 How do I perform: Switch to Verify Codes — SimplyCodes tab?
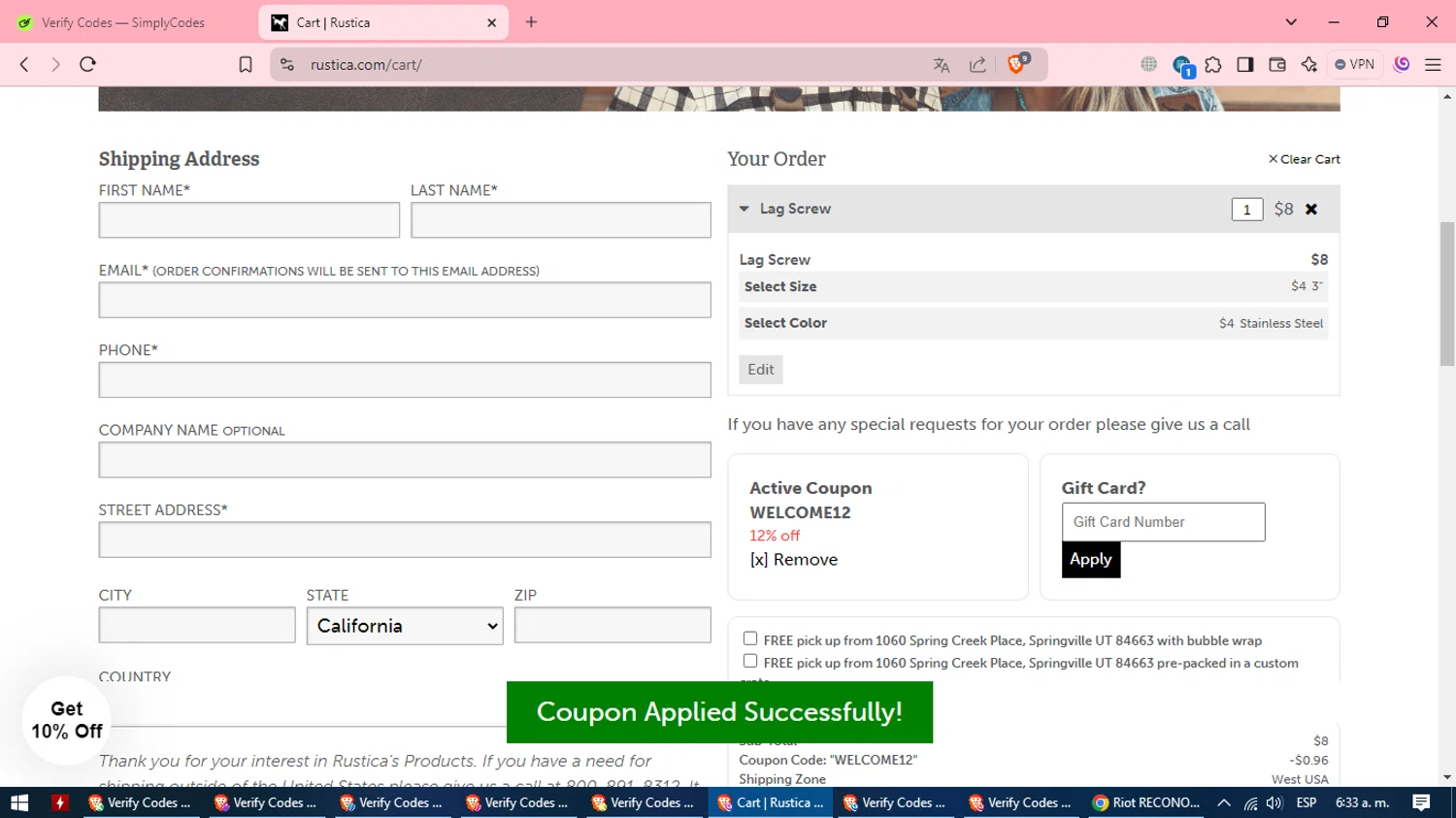[x=122, y=22]
